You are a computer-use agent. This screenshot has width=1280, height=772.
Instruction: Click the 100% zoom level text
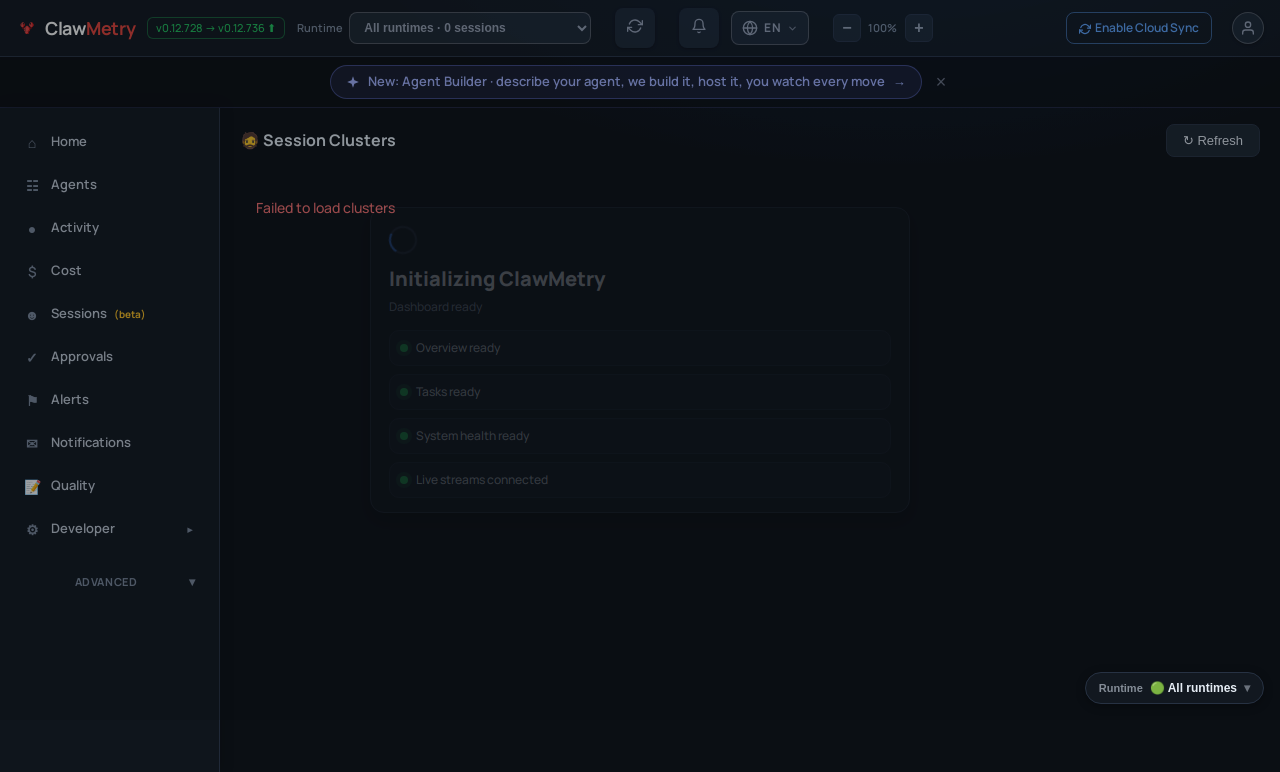[x=882, y=28]
